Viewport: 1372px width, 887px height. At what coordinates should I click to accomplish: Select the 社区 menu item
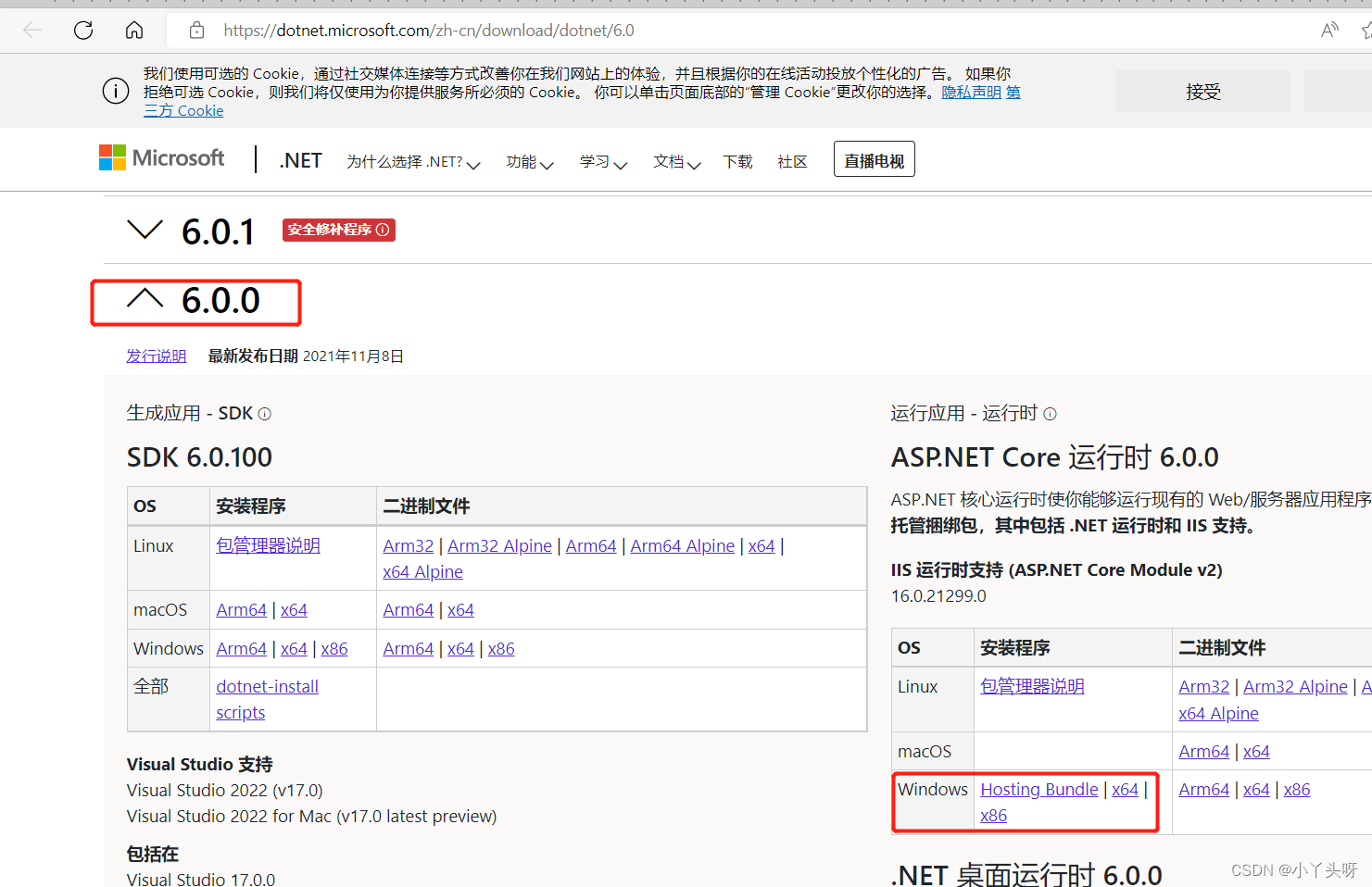tap(792, 161)
